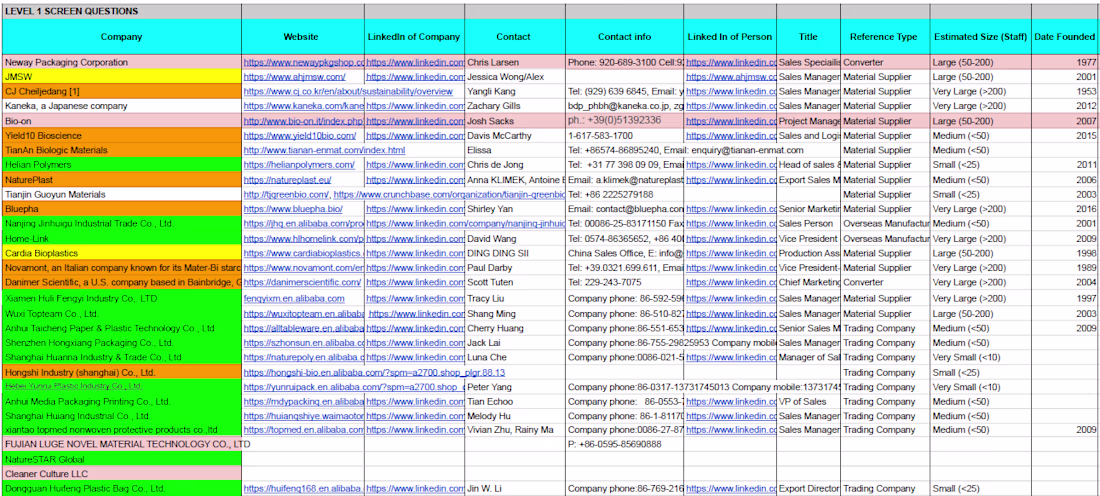Open the newaypkgshop website link

coord(304,62)
